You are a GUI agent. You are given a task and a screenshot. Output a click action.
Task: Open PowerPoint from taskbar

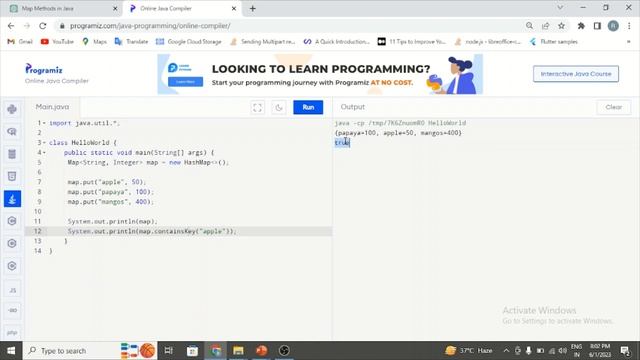point(262,351)
